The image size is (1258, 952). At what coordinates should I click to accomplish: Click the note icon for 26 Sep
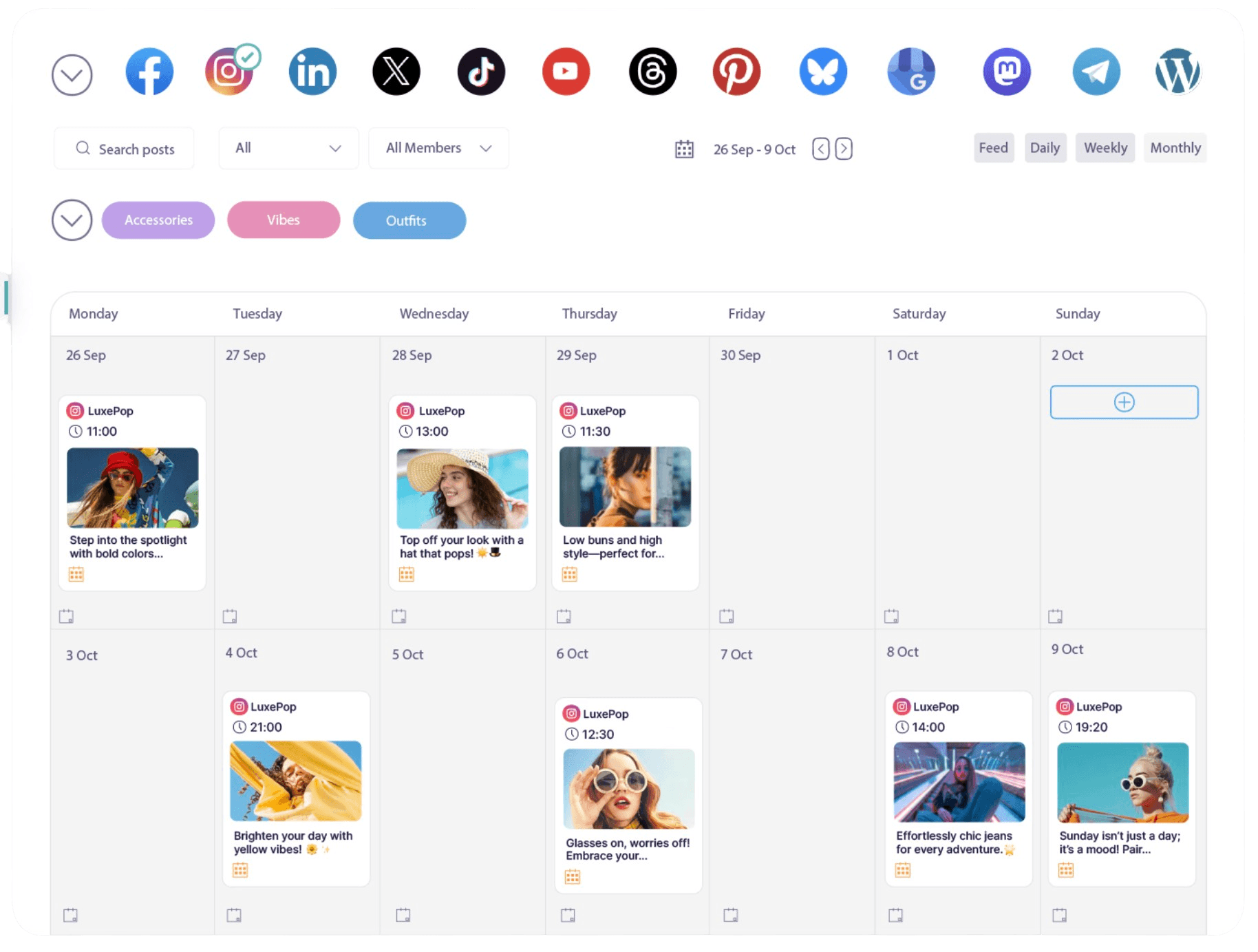tap(66, 616)
